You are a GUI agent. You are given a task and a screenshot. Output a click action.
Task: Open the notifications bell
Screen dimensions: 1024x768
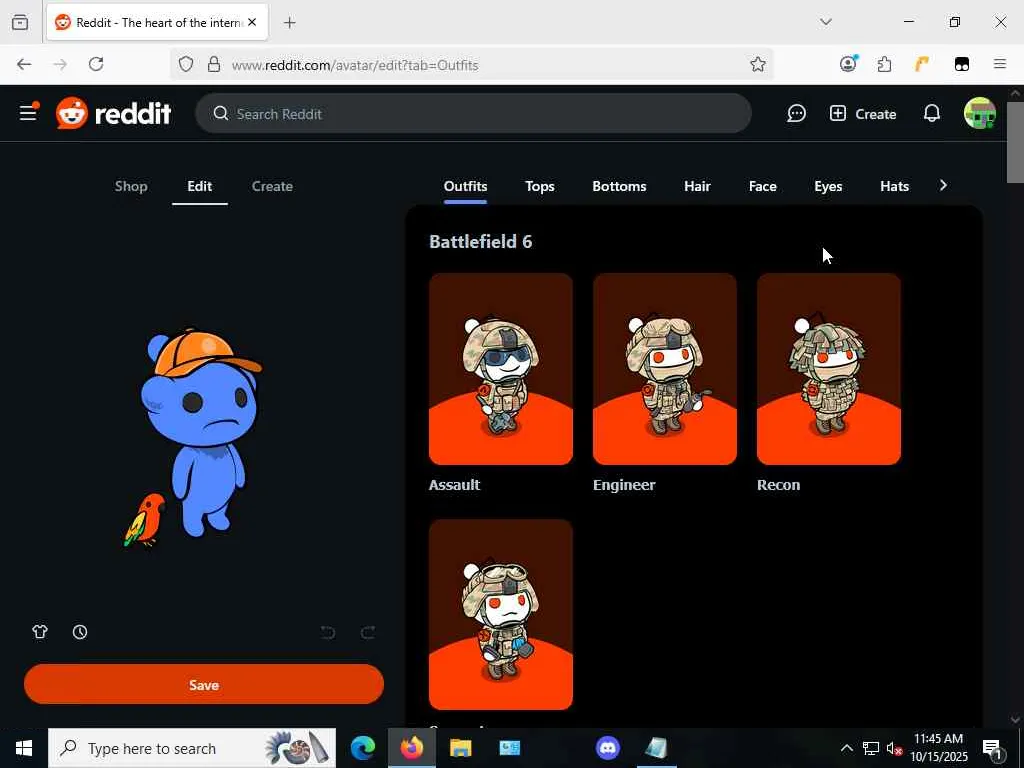(932, 114)
